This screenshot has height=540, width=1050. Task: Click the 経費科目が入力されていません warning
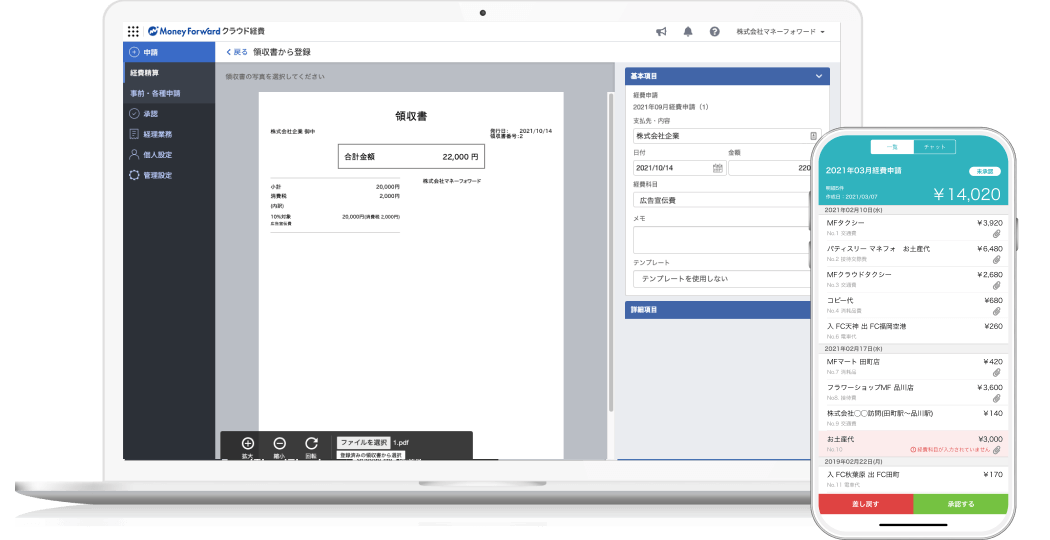(x=950, y=450)
